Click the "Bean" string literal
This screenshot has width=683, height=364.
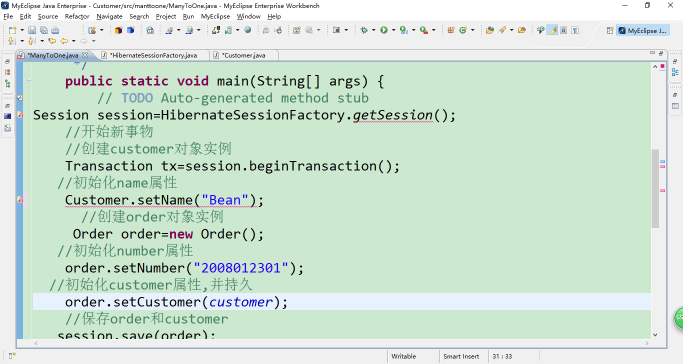(225, 200)
